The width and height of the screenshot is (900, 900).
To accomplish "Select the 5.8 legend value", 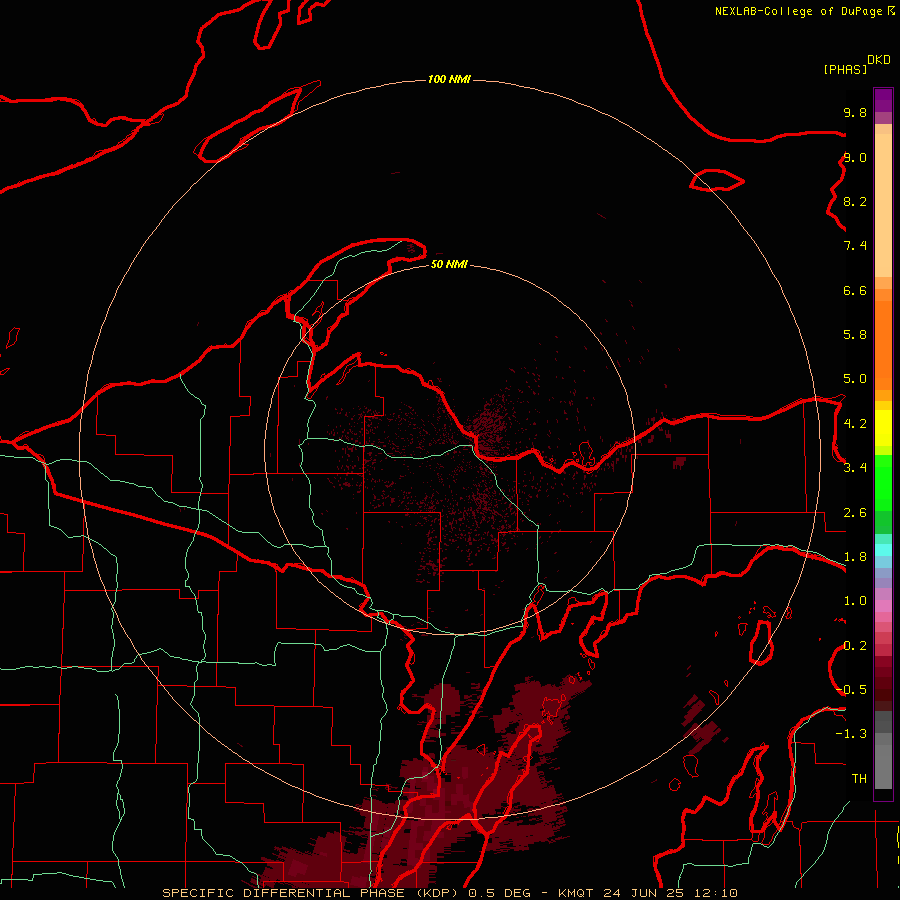I will (x=855, y=335).
